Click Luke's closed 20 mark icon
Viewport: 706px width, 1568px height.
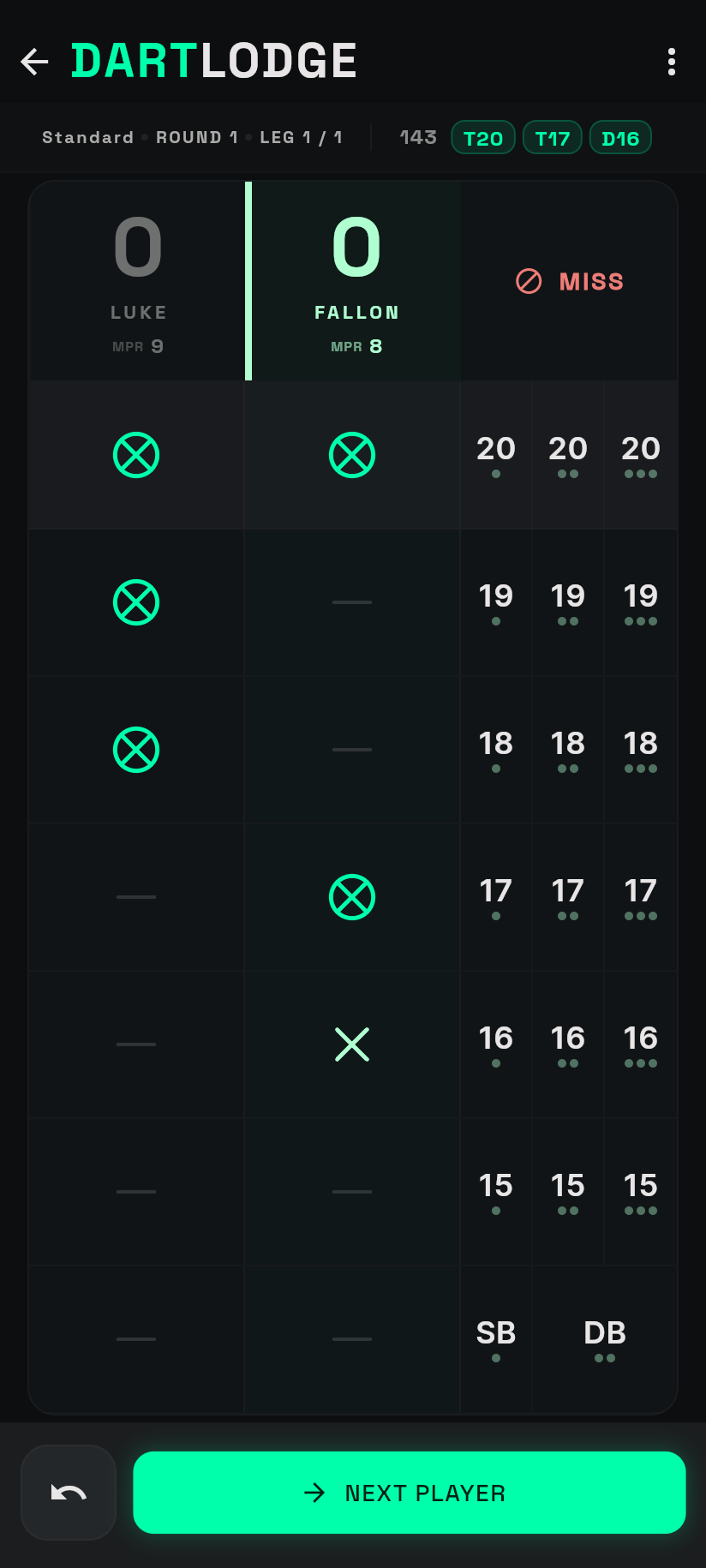[x=136, y=455]
